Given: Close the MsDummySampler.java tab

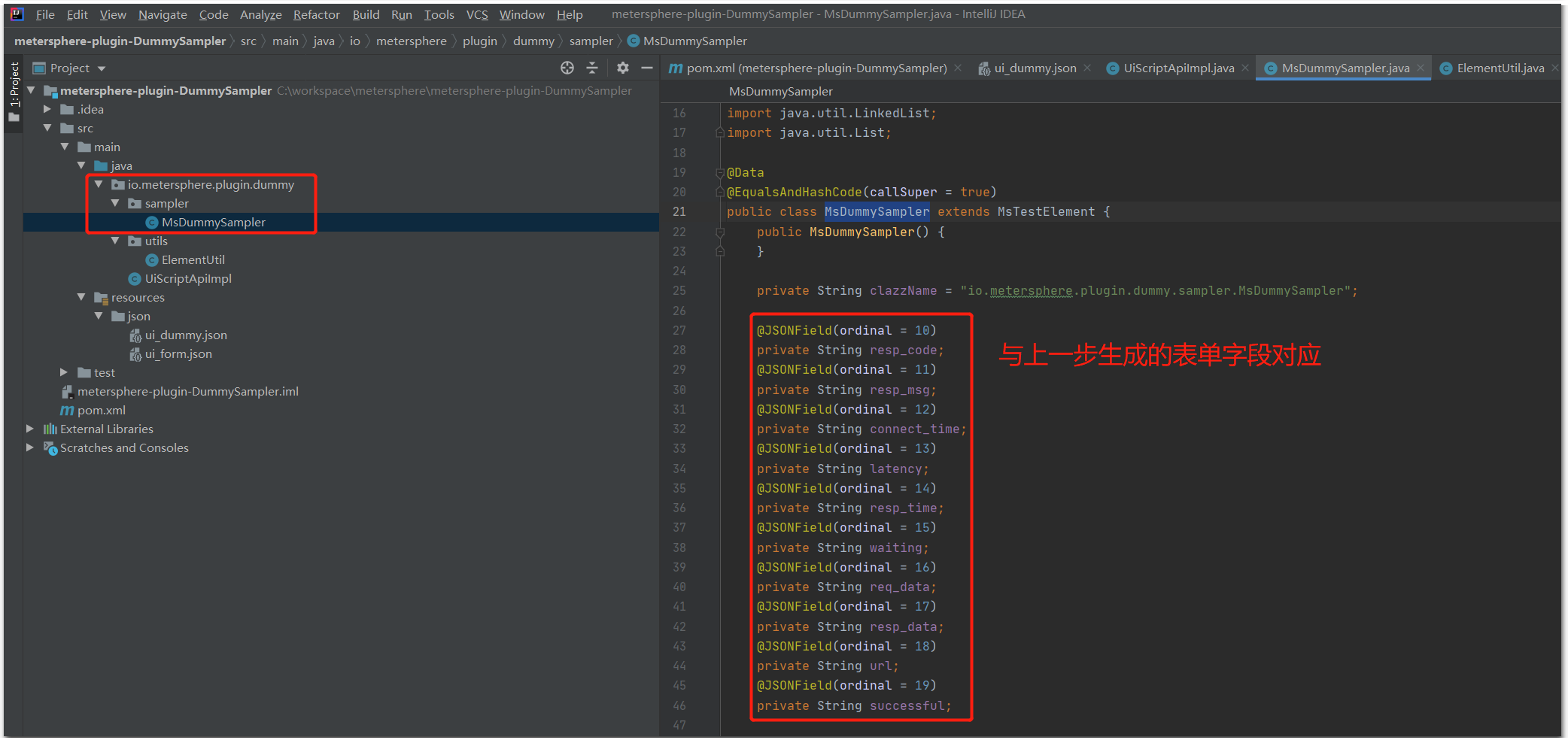Looking at the screenshot, I should click(x=1421, y=68).
